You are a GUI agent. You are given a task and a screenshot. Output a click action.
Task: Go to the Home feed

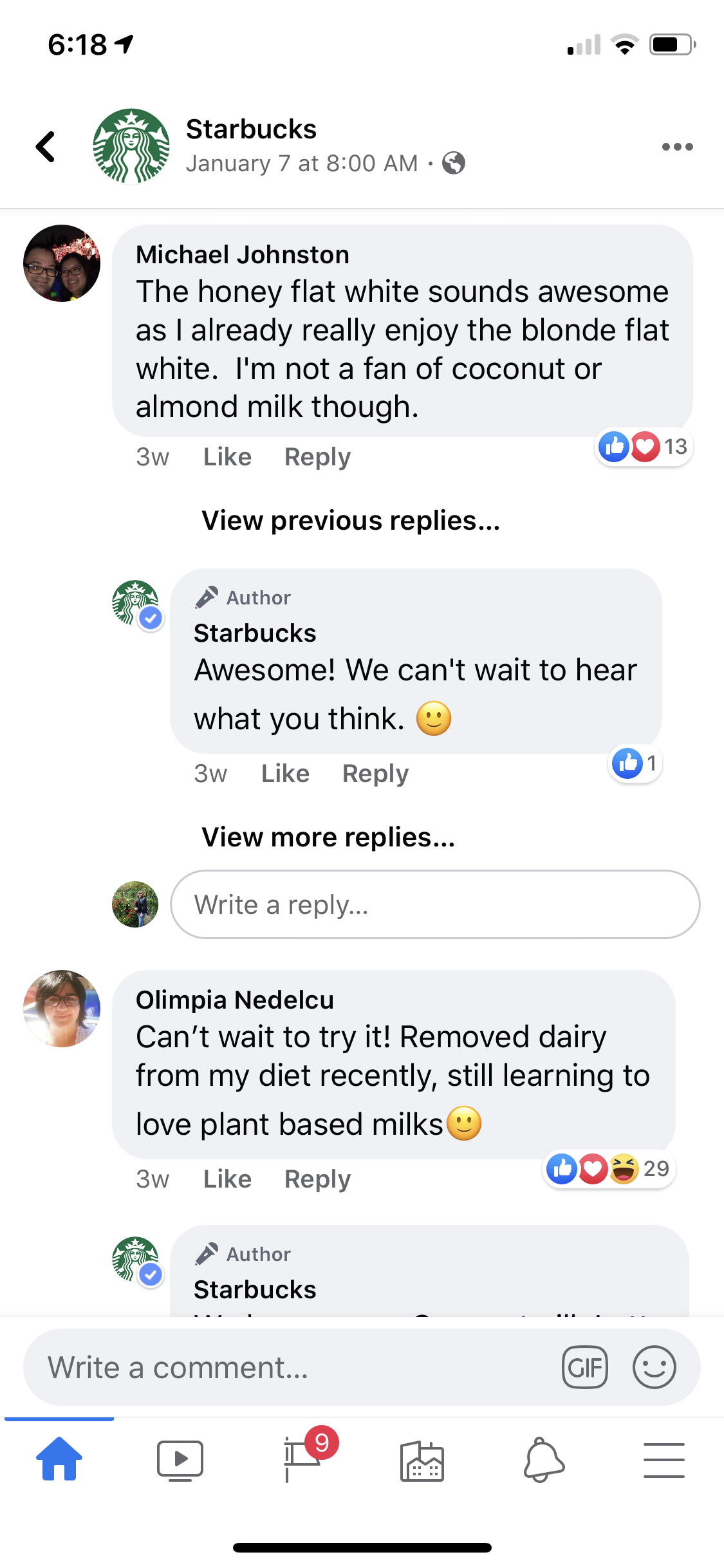(x=59, y=1459)
